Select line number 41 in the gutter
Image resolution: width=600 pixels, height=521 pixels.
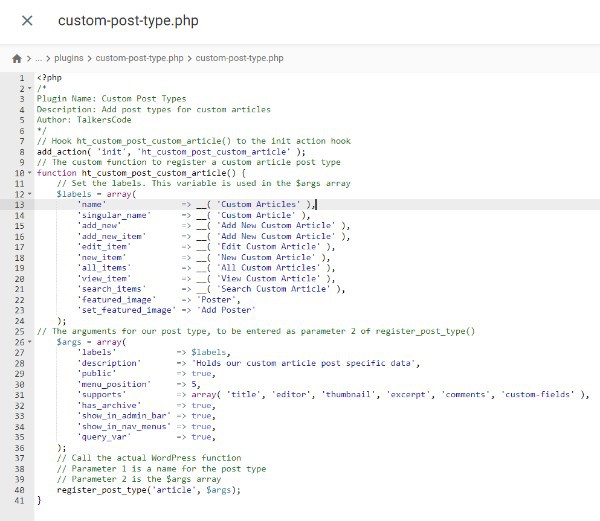(20, 500)
